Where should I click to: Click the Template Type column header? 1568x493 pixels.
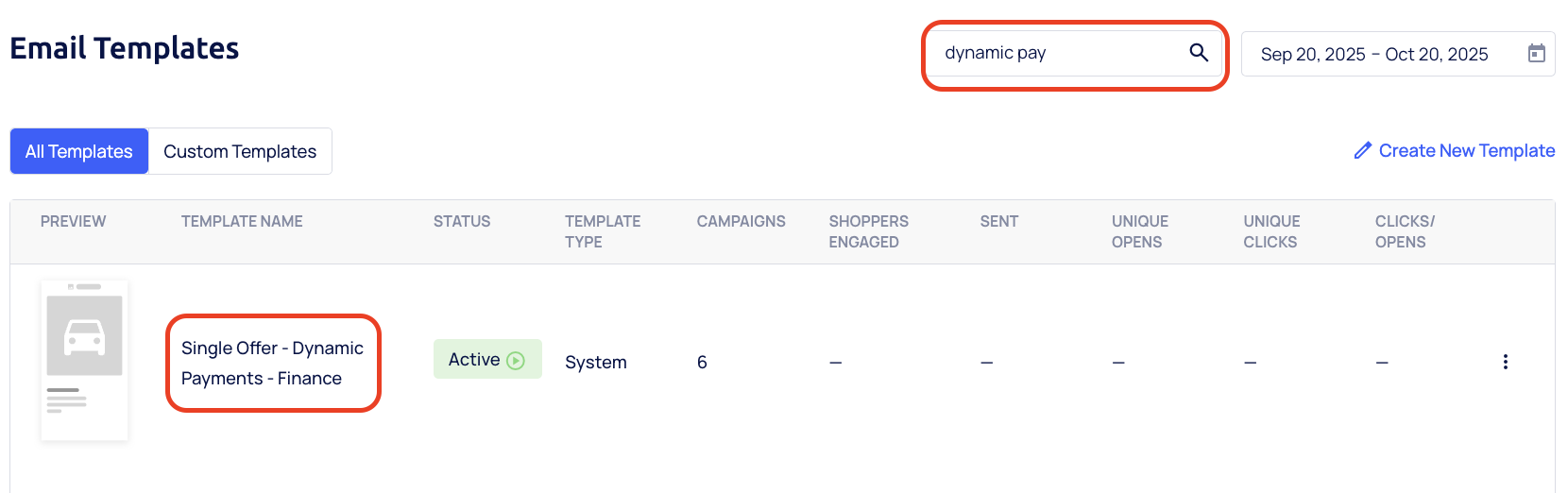click(x=603, y=231)
